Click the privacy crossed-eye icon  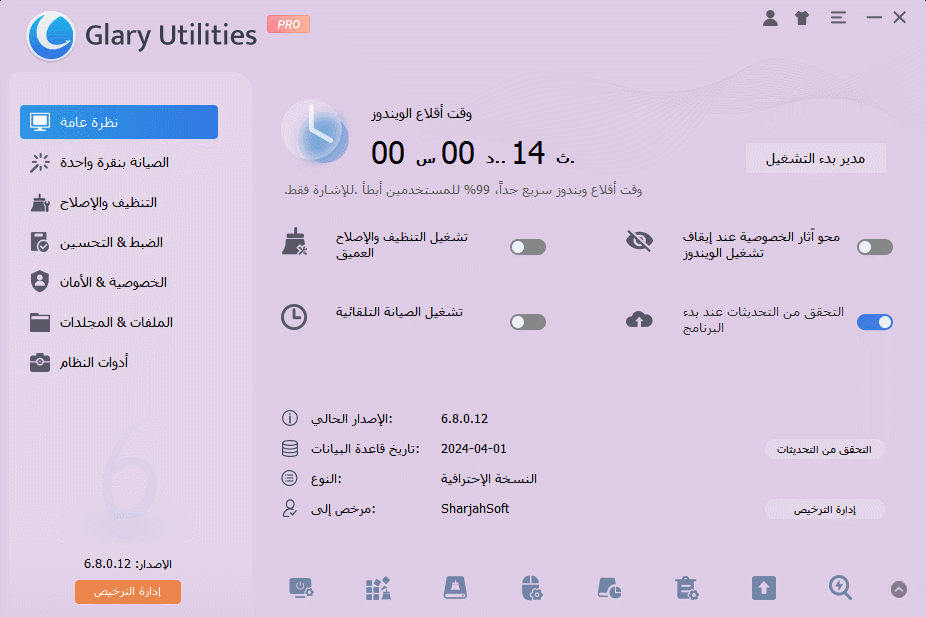tap(639, 240)
